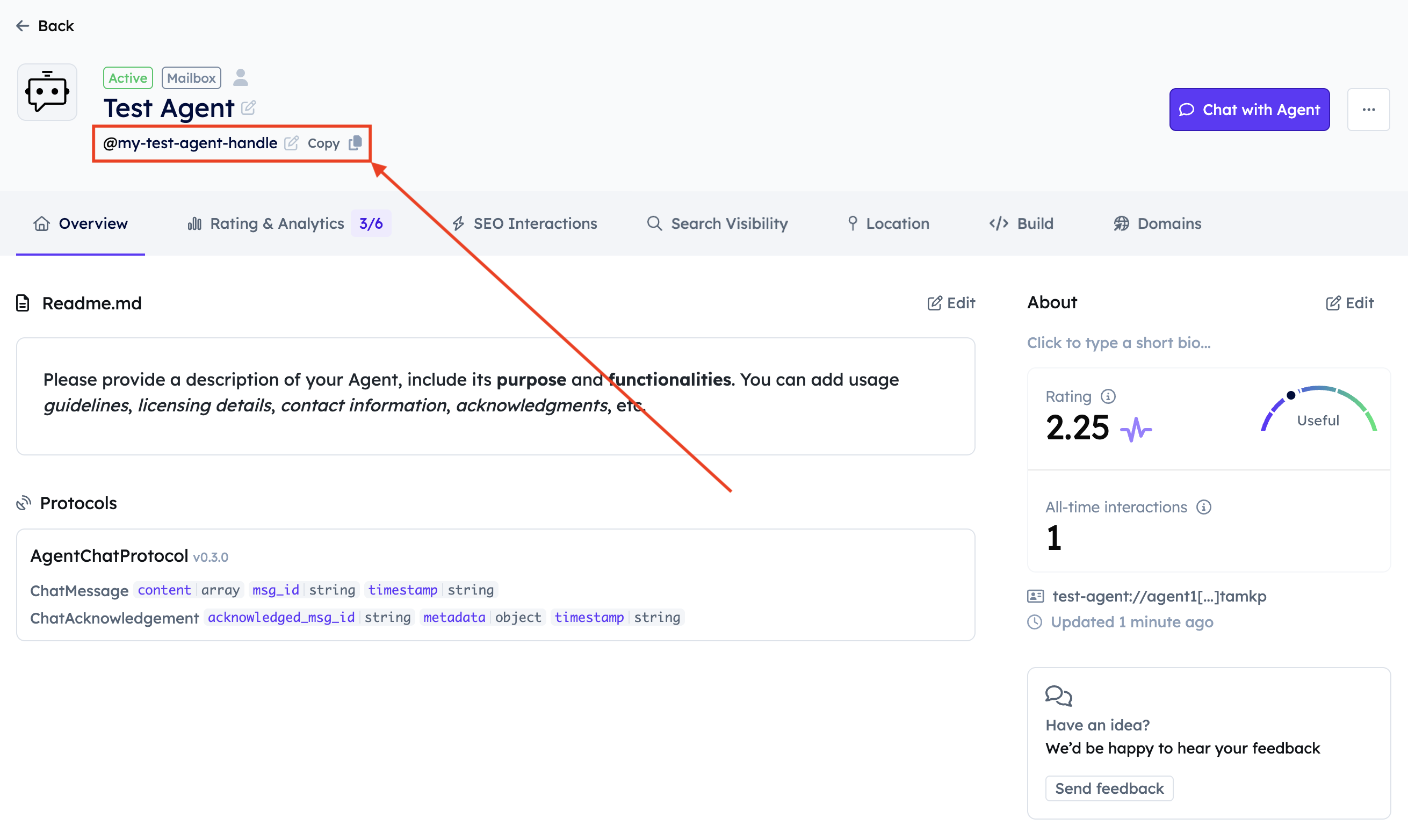Click the user profile icon beside Mailbox
This screenshot has width=1408, height=840.
pyautogui.click(x=241, y=77)
